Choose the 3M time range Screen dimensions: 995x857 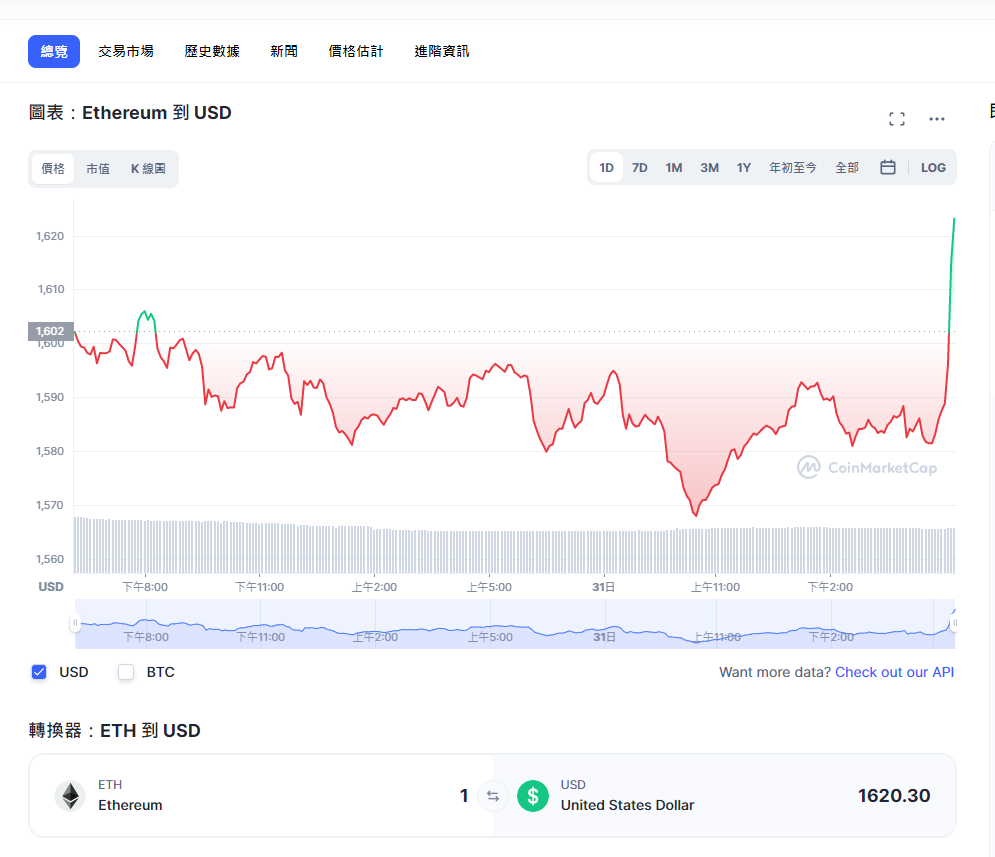tap(709, 167)
